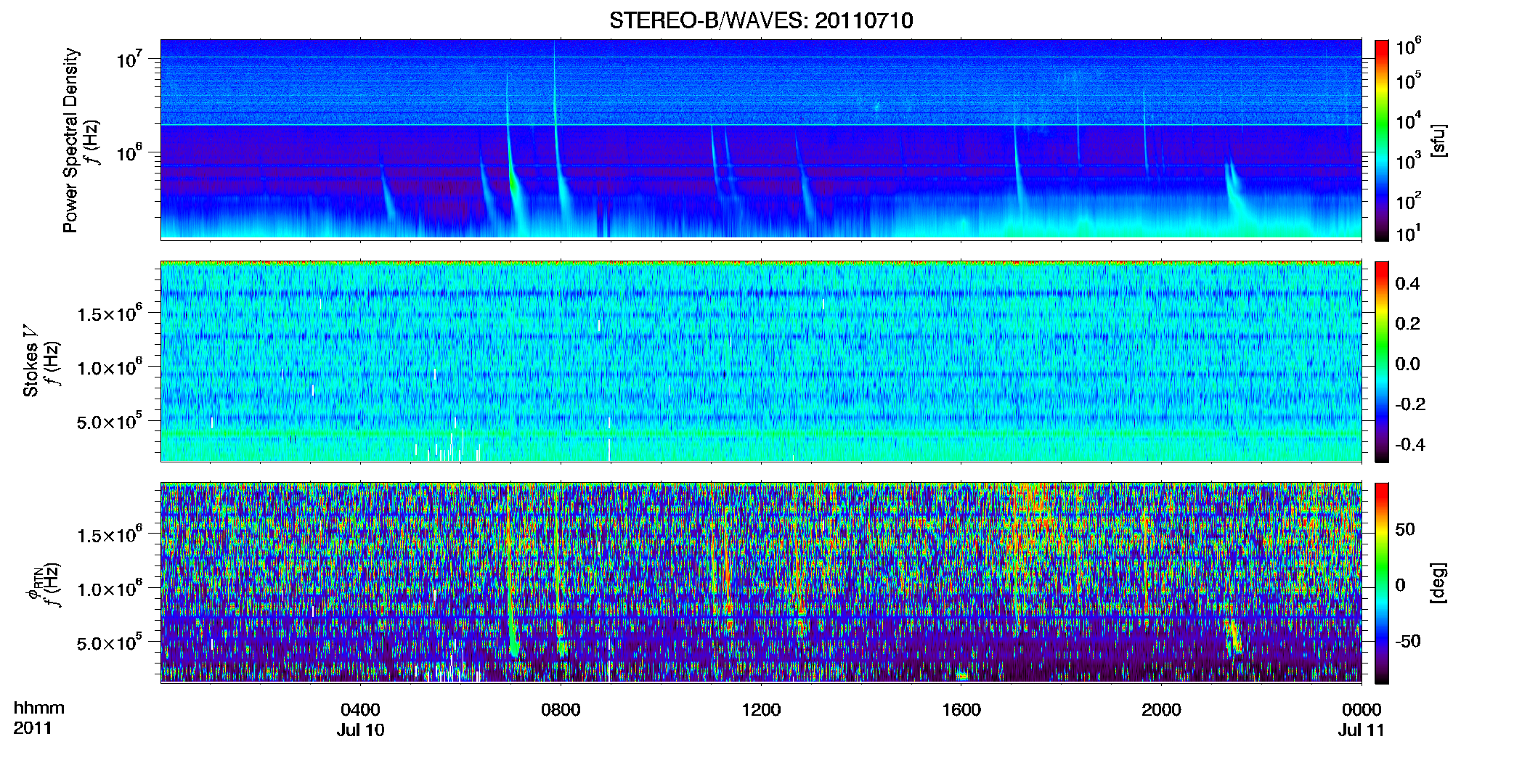Select the 10¹ label on the sfu color bar
Screen dimensions: 1522x784
click(x=1409, y=233)
